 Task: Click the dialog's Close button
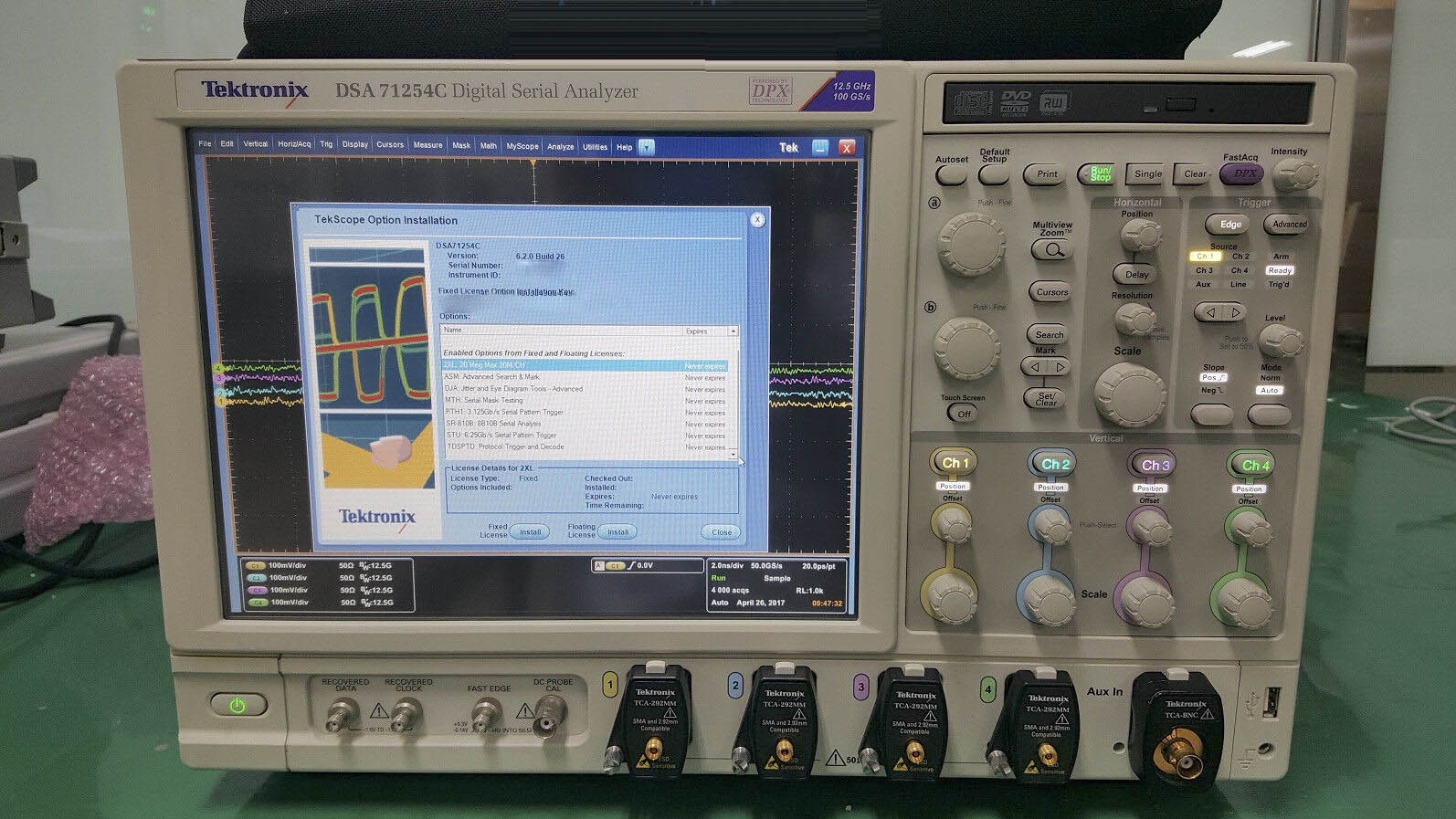pyautogui.click(x=721, y=531)
